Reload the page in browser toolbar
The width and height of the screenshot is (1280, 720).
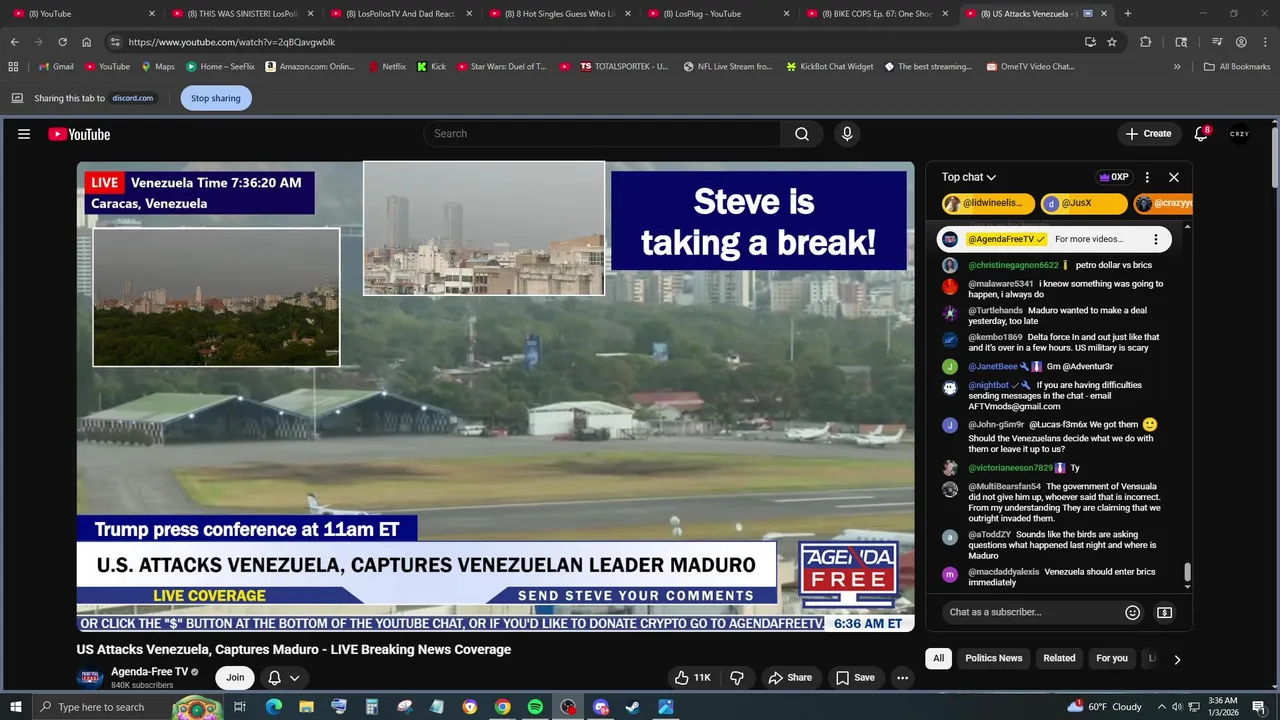pyautogui.click(x=62, y=42)
